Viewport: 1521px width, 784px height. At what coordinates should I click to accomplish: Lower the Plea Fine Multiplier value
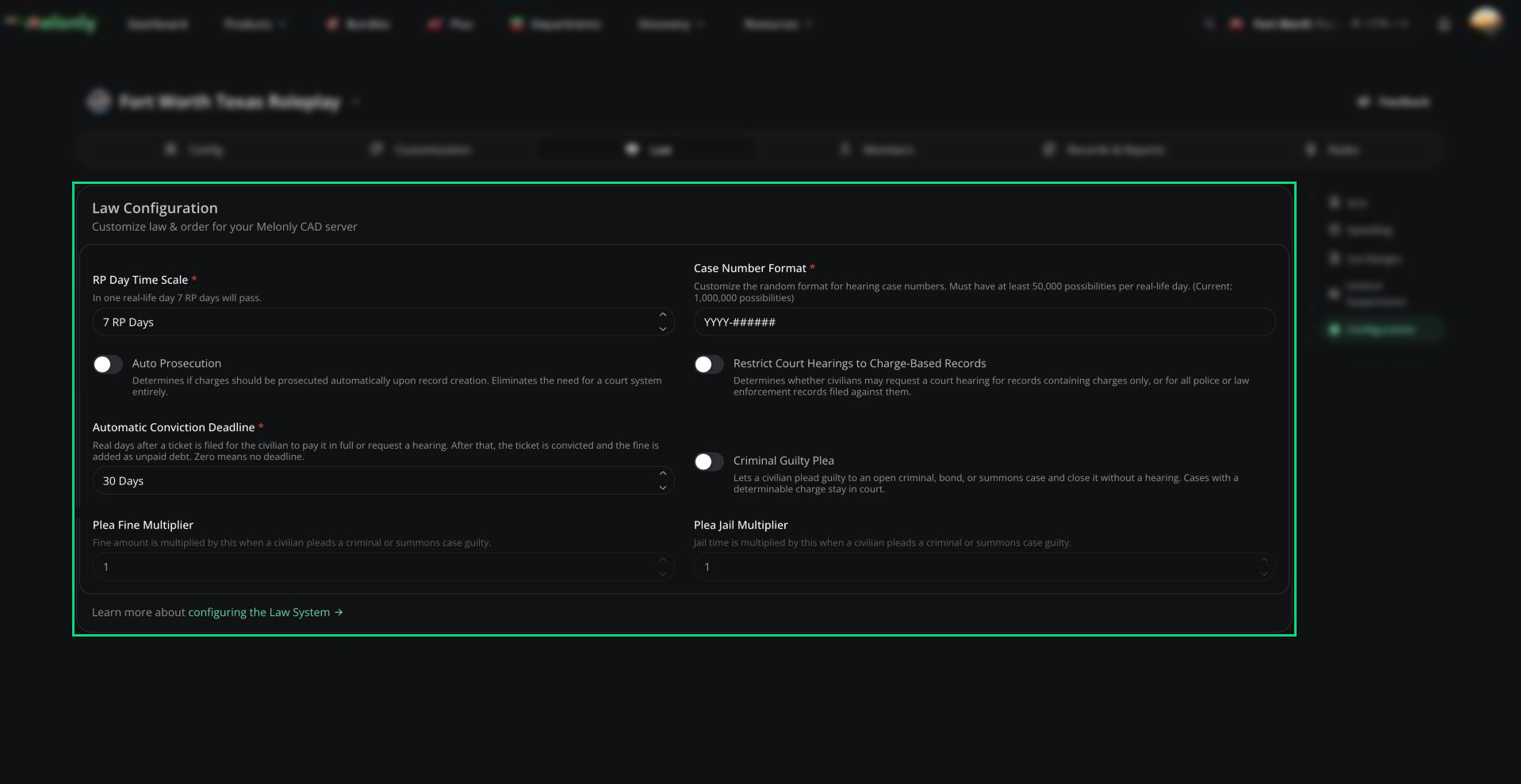pos(663,574)
